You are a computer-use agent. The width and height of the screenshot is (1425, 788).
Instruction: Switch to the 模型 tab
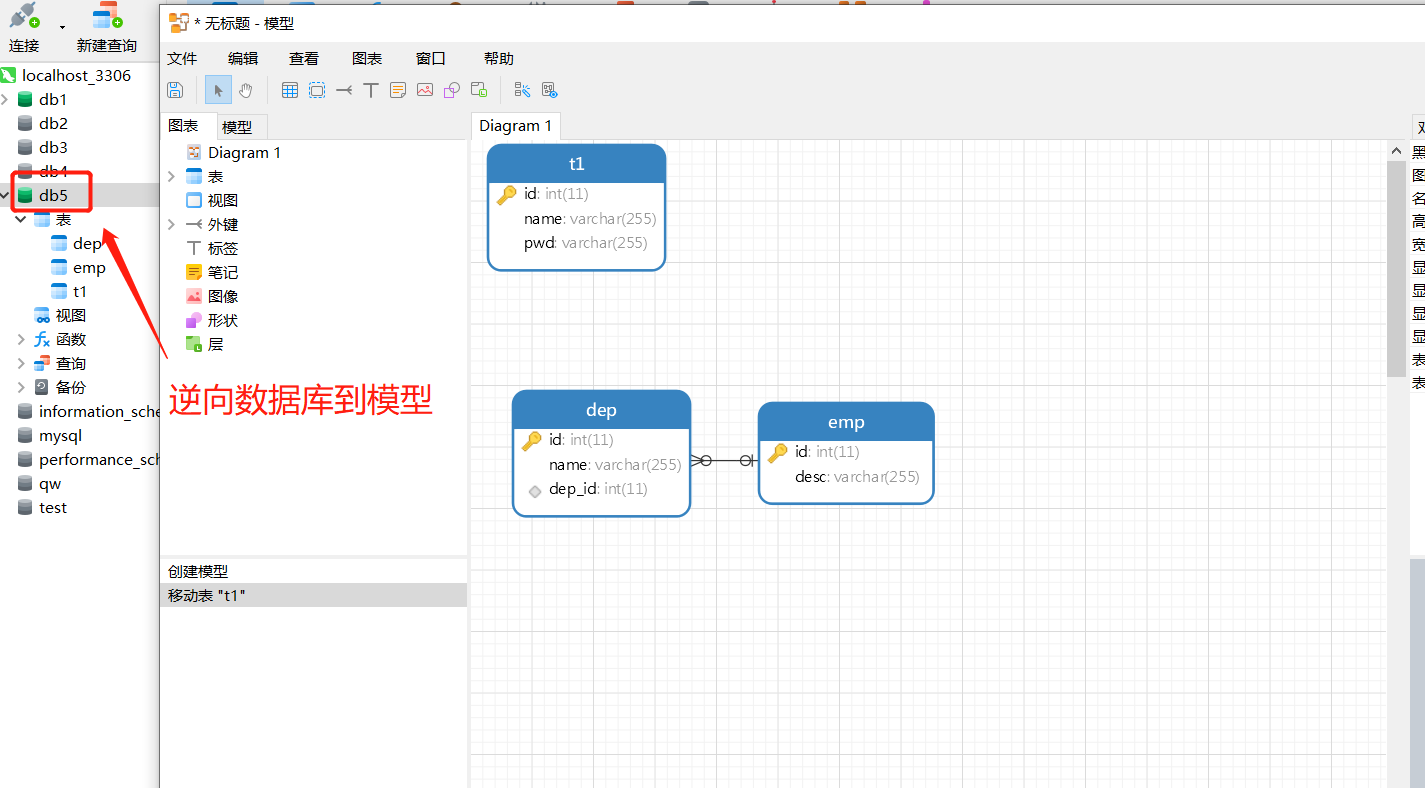tap(237, 127)
